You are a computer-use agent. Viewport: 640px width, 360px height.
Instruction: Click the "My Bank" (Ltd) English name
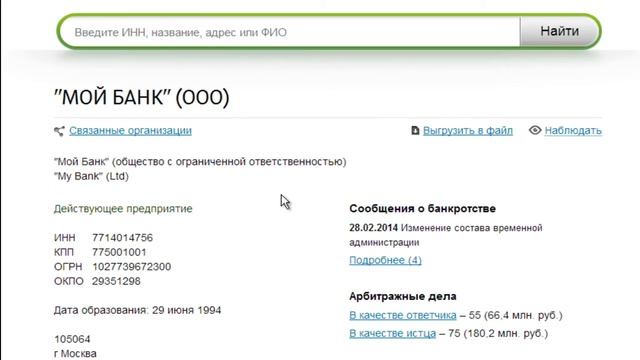(91, 176)
